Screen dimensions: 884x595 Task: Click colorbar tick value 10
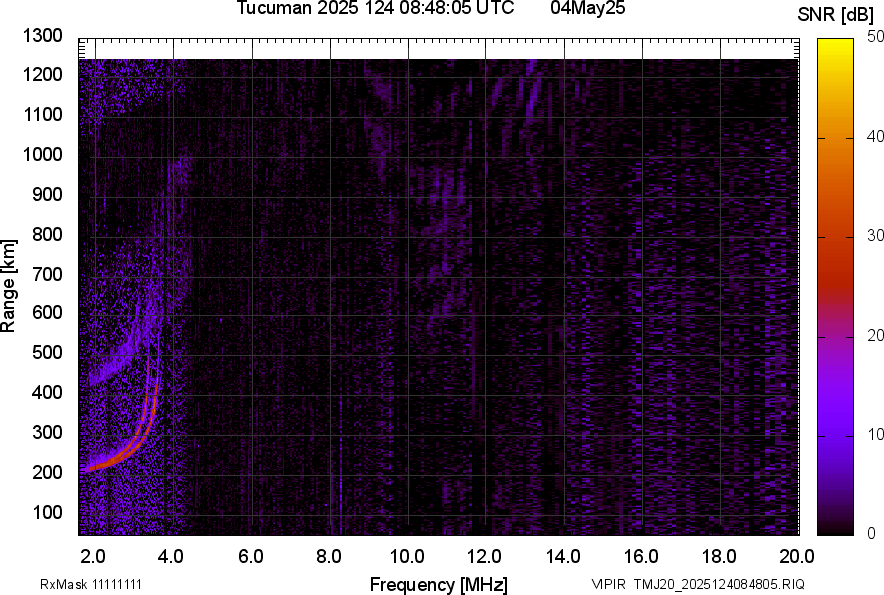pyautogui.click(x=876, y=434)
